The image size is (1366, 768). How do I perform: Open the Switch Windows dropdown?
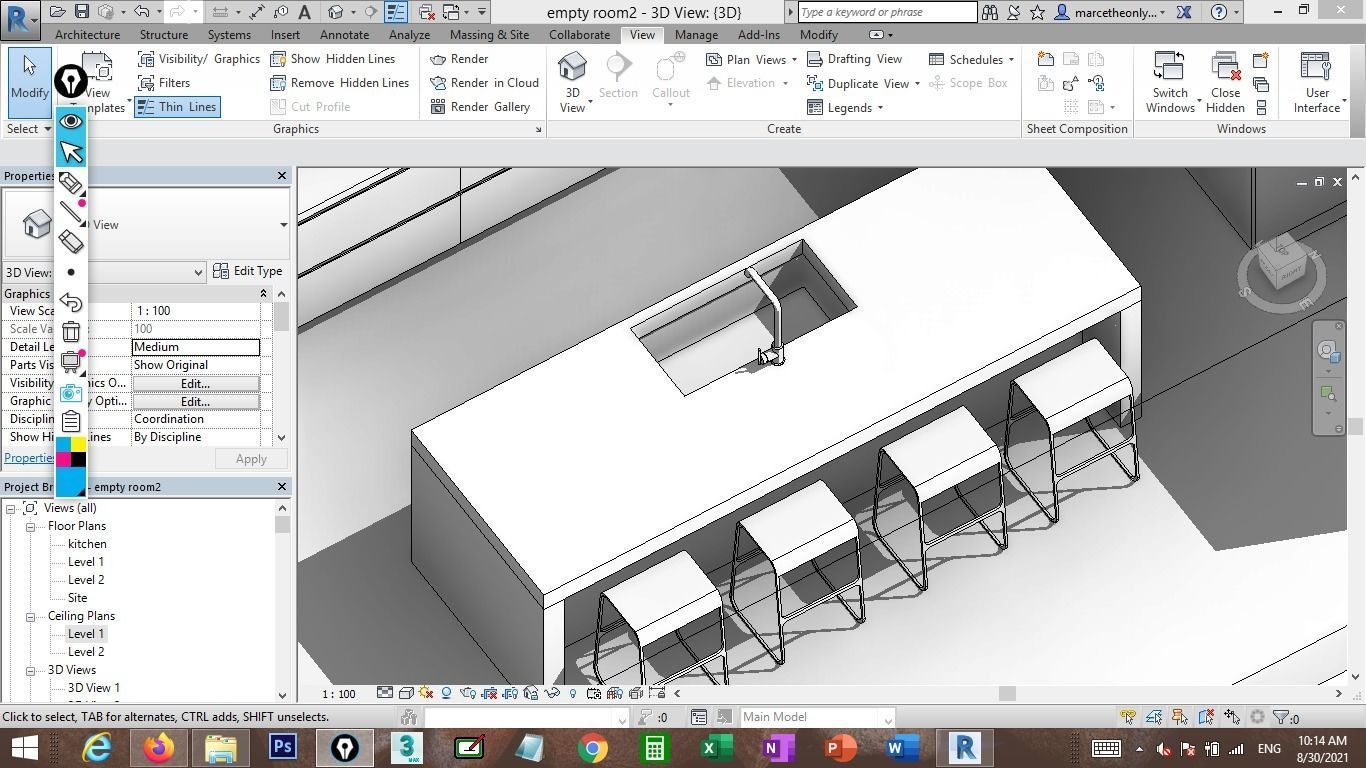[x=1170, y=83]
